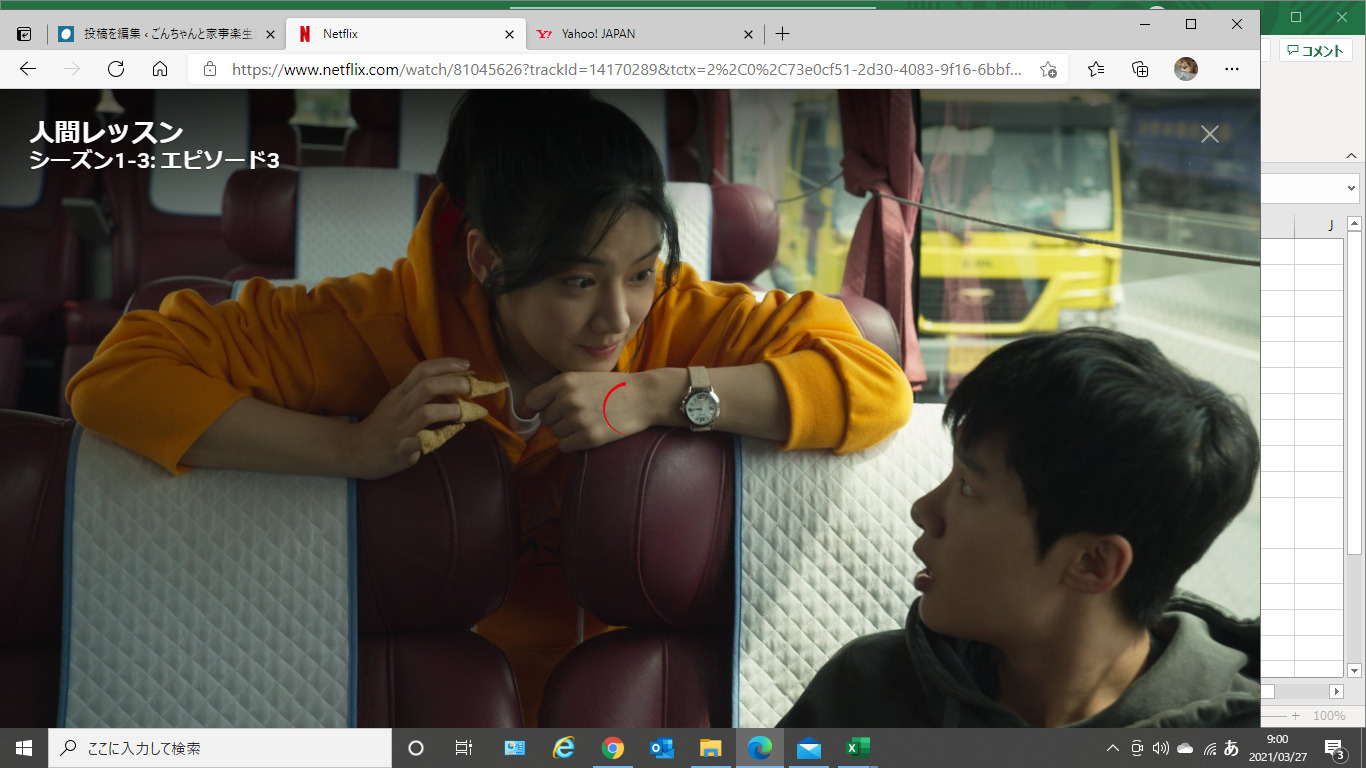This screenshot has height=768, width=1366.
Task: Select the Netflix tab
Action: 405,34
